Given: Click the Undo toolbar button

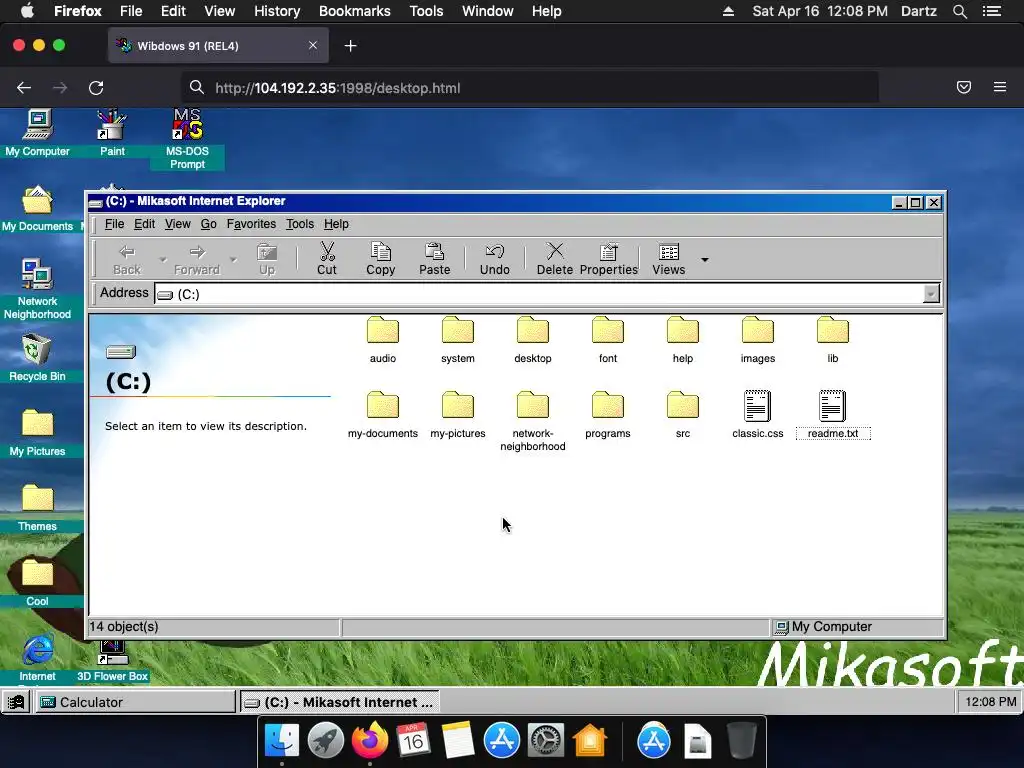Looking at the screenshot, I should tap(494, 259).
